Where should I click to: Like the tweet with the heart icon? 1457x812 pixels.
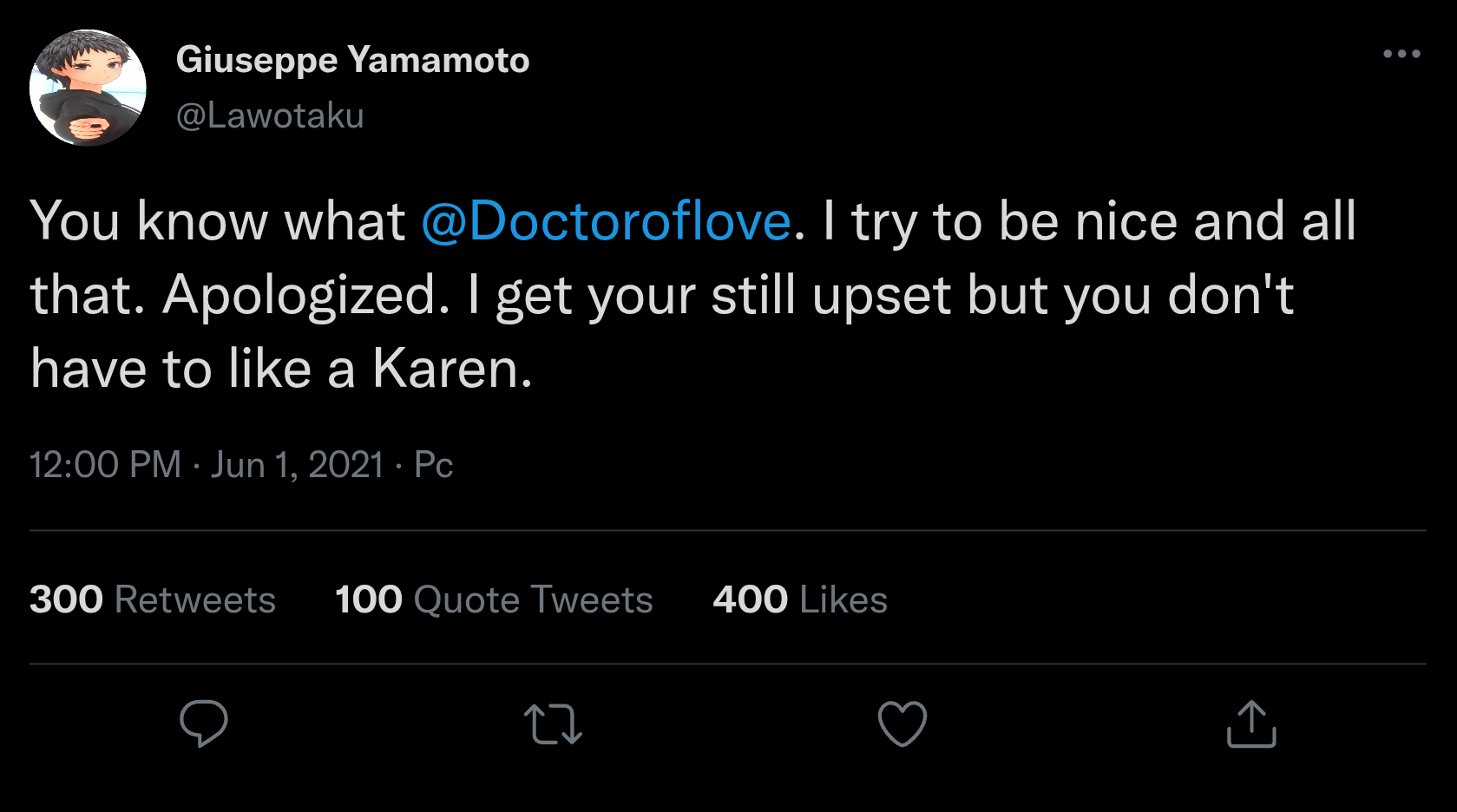click(902, 724)
